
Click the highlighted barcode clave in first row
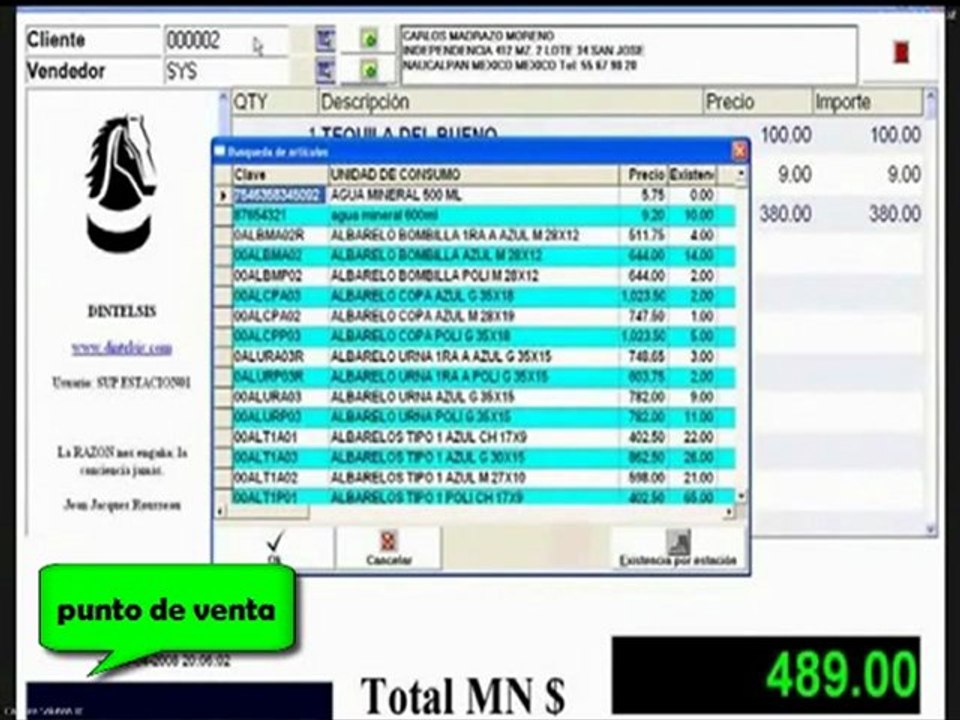click(280, 195)
